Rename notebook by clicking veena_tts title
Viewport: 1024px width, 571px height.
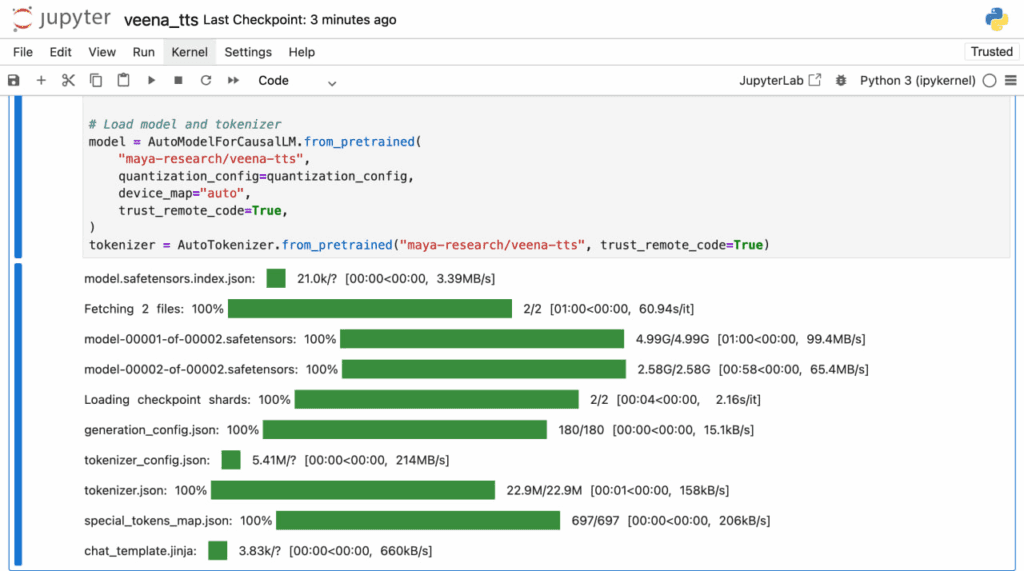[x=160, y=20]
